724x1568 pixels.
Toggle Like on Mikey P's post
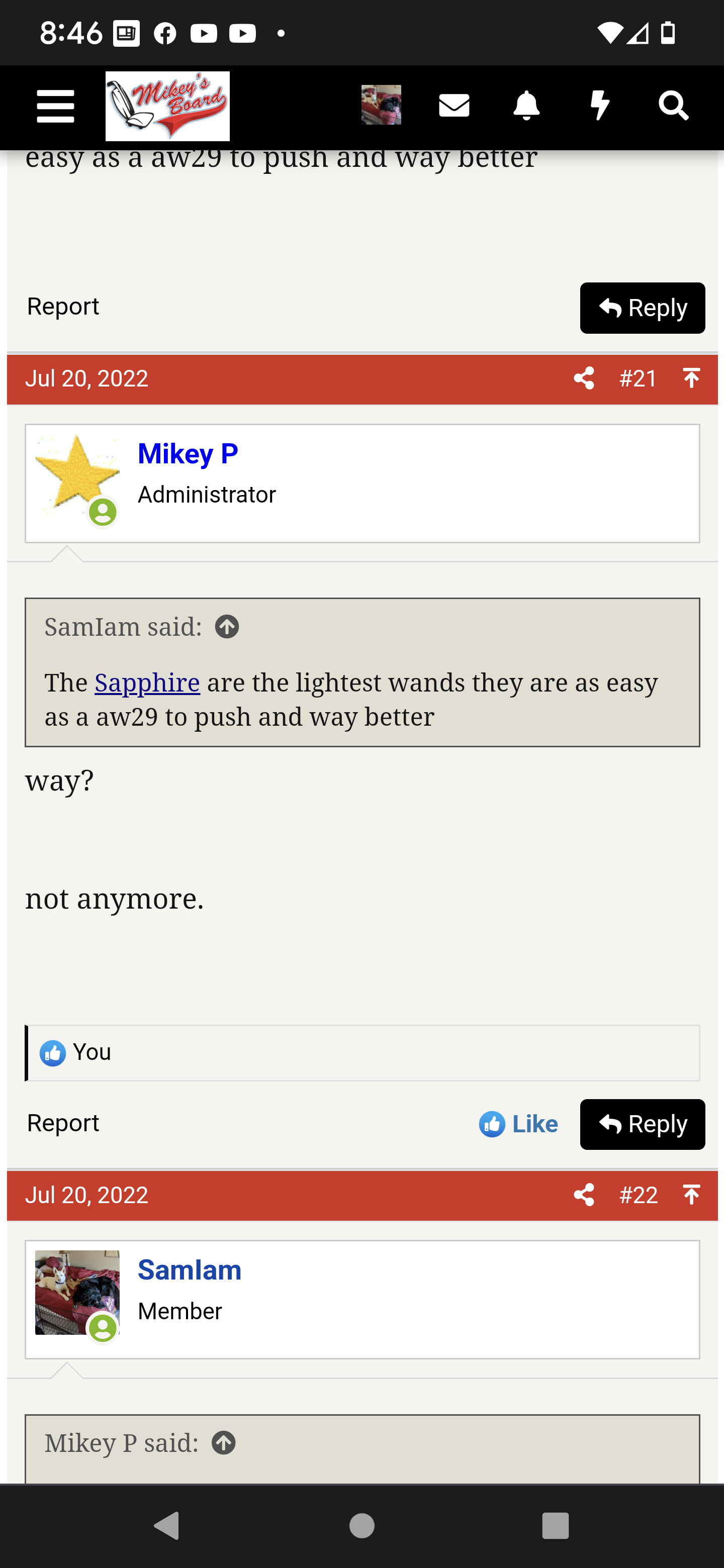[519, 1124]
